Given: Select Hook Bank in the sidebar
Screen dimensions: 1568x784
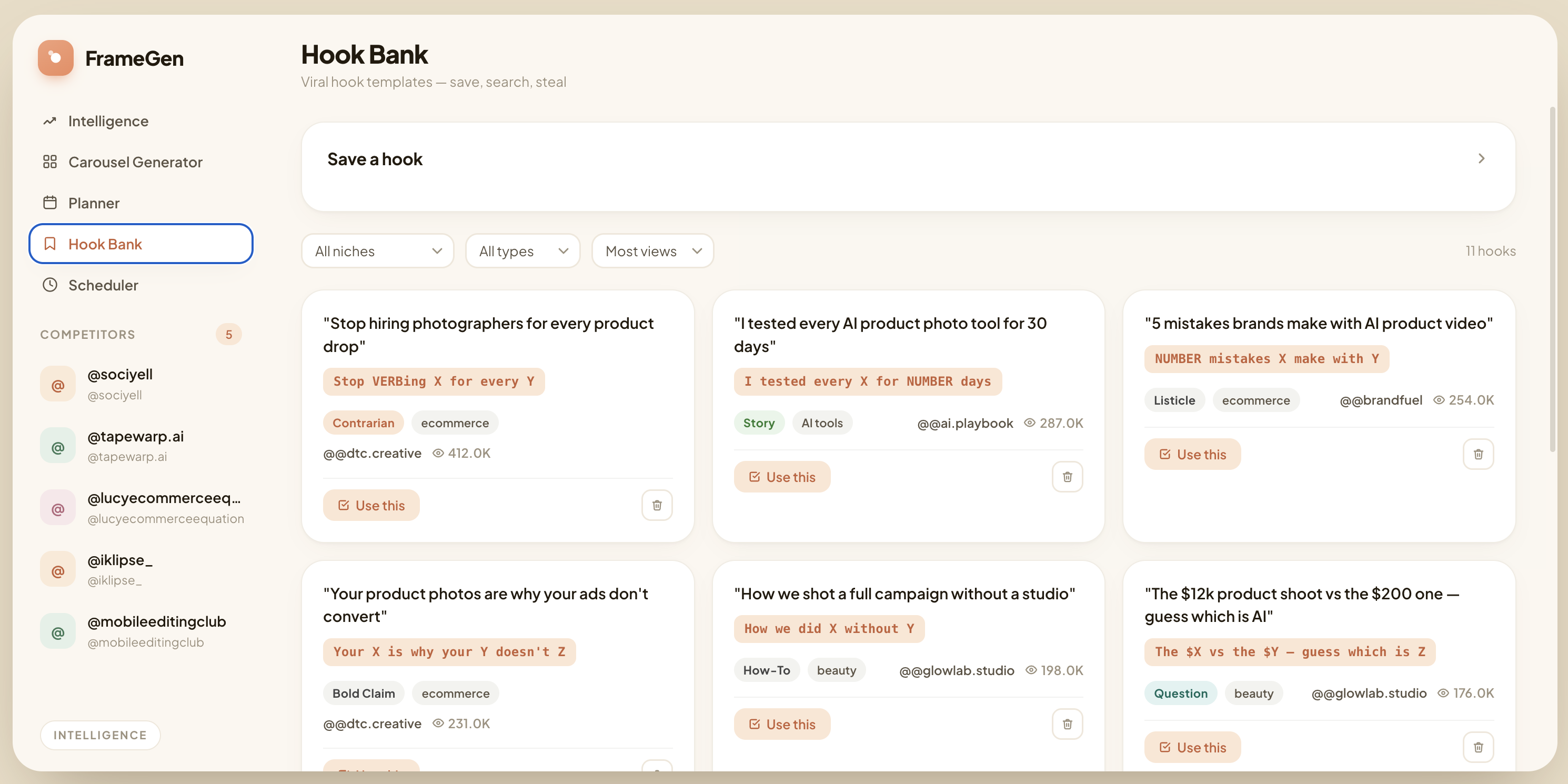Looking at the screenshot, I should (140, 244).
